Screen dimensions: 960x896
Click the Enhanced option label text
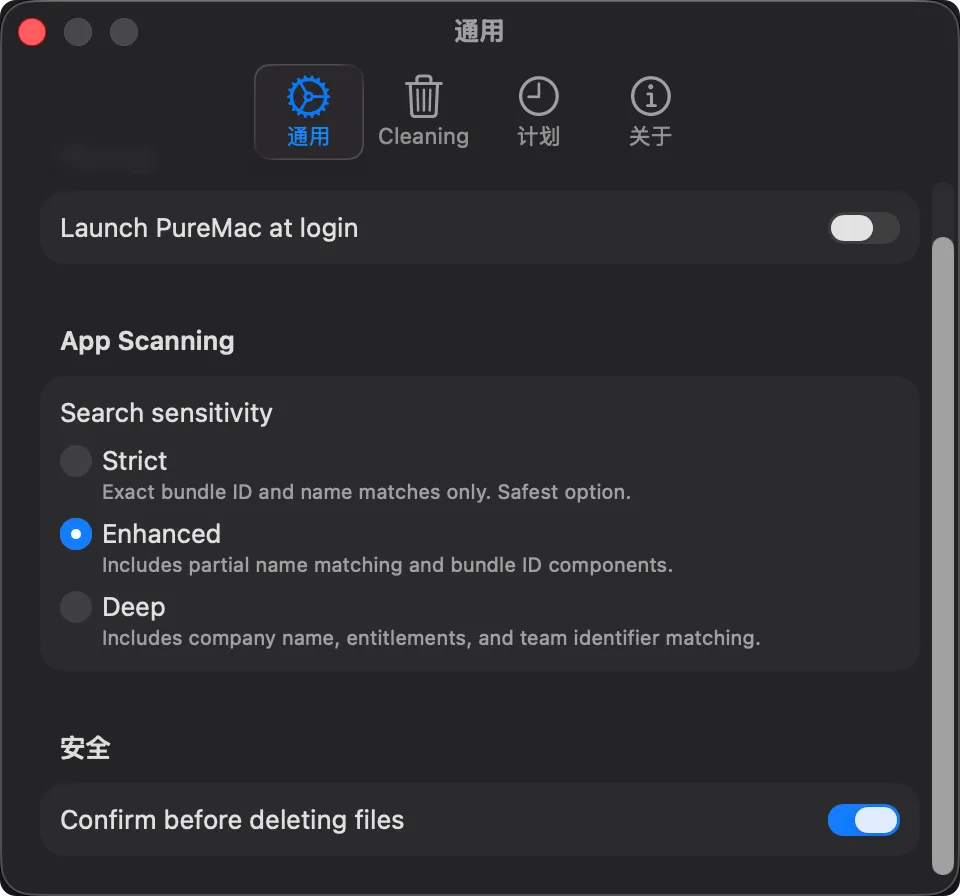pyautogui.click(x=162, y=534)
